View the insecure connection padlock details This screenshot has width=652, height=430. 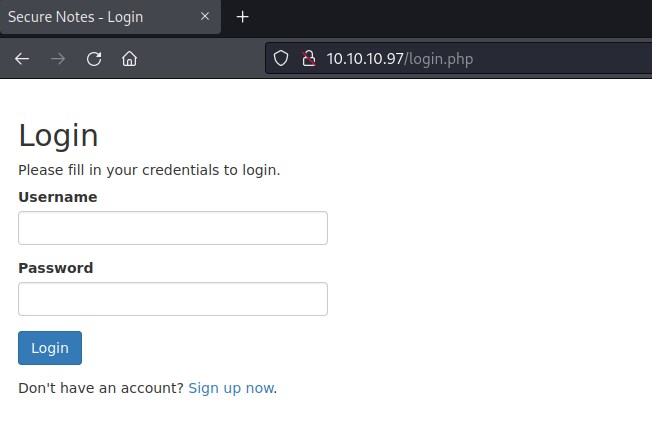307,58
